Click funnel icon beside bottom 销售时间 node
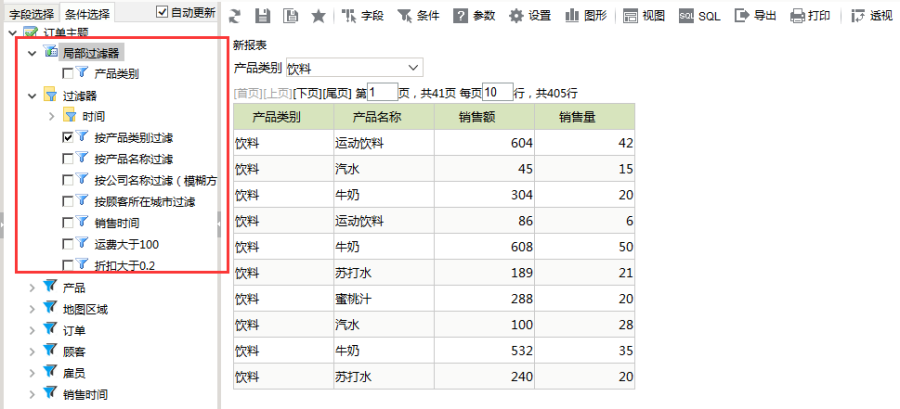900x409 pixels. coord(51,394)
